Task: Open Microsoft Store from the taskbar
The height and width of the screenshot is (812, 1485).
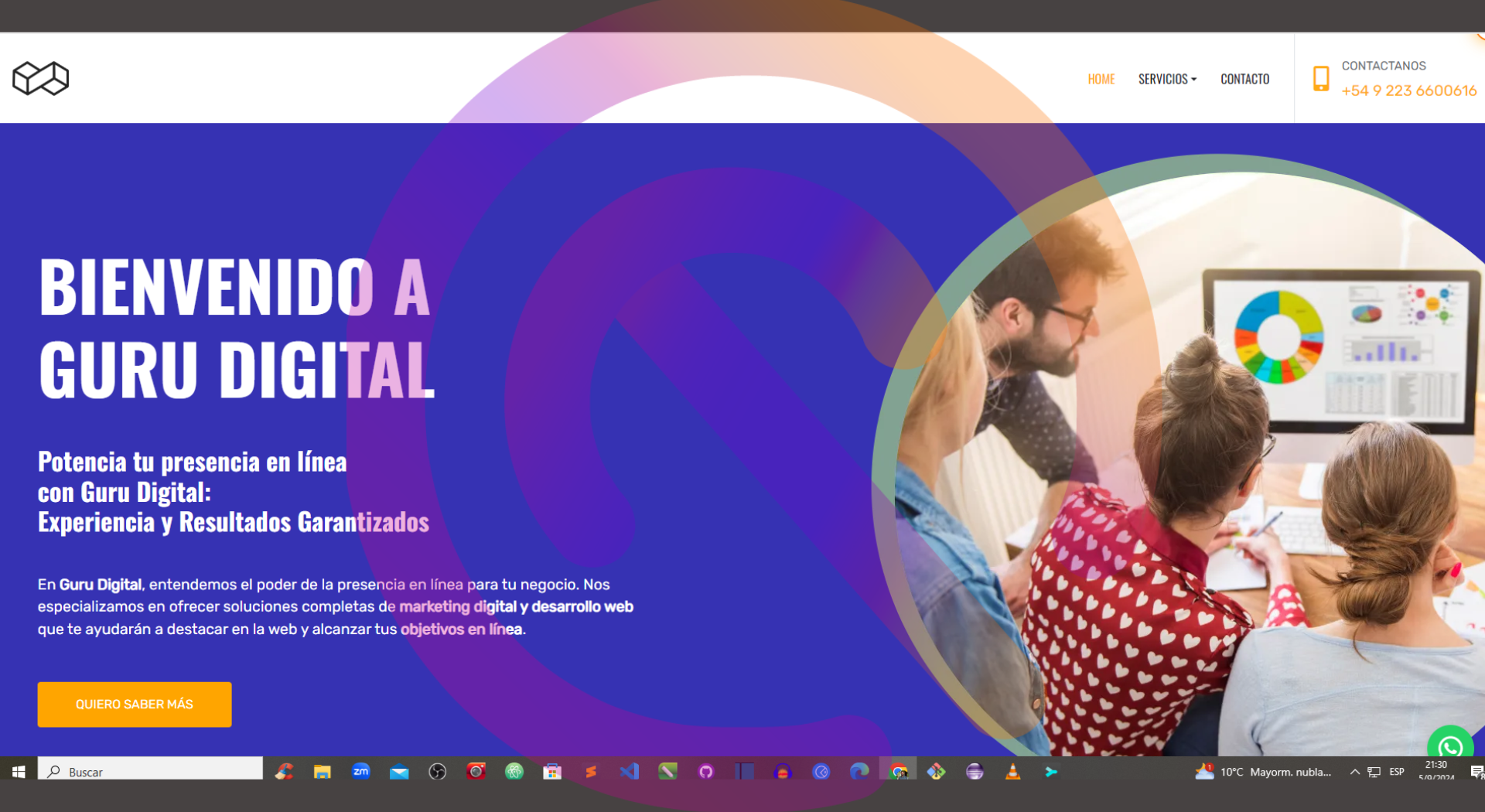Action: pos(552,771)
